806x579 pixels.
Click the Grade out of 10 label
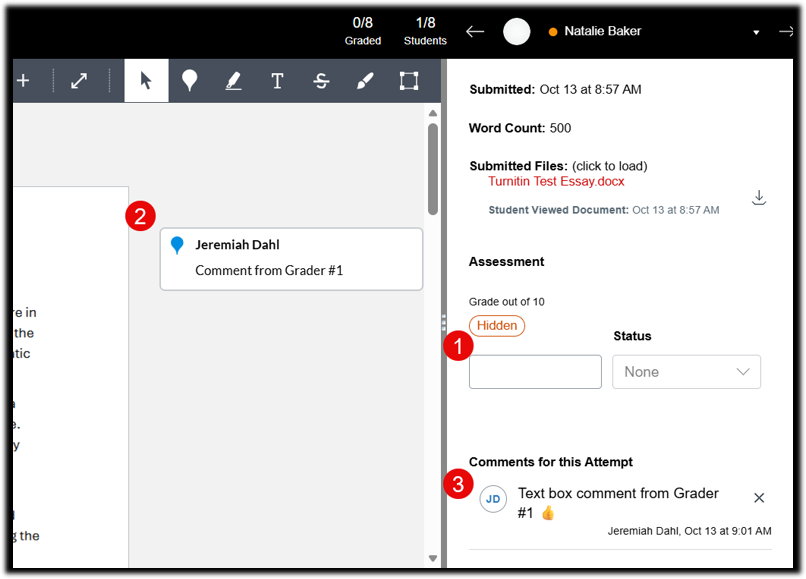pyautogui.click(x=506, y=302)
